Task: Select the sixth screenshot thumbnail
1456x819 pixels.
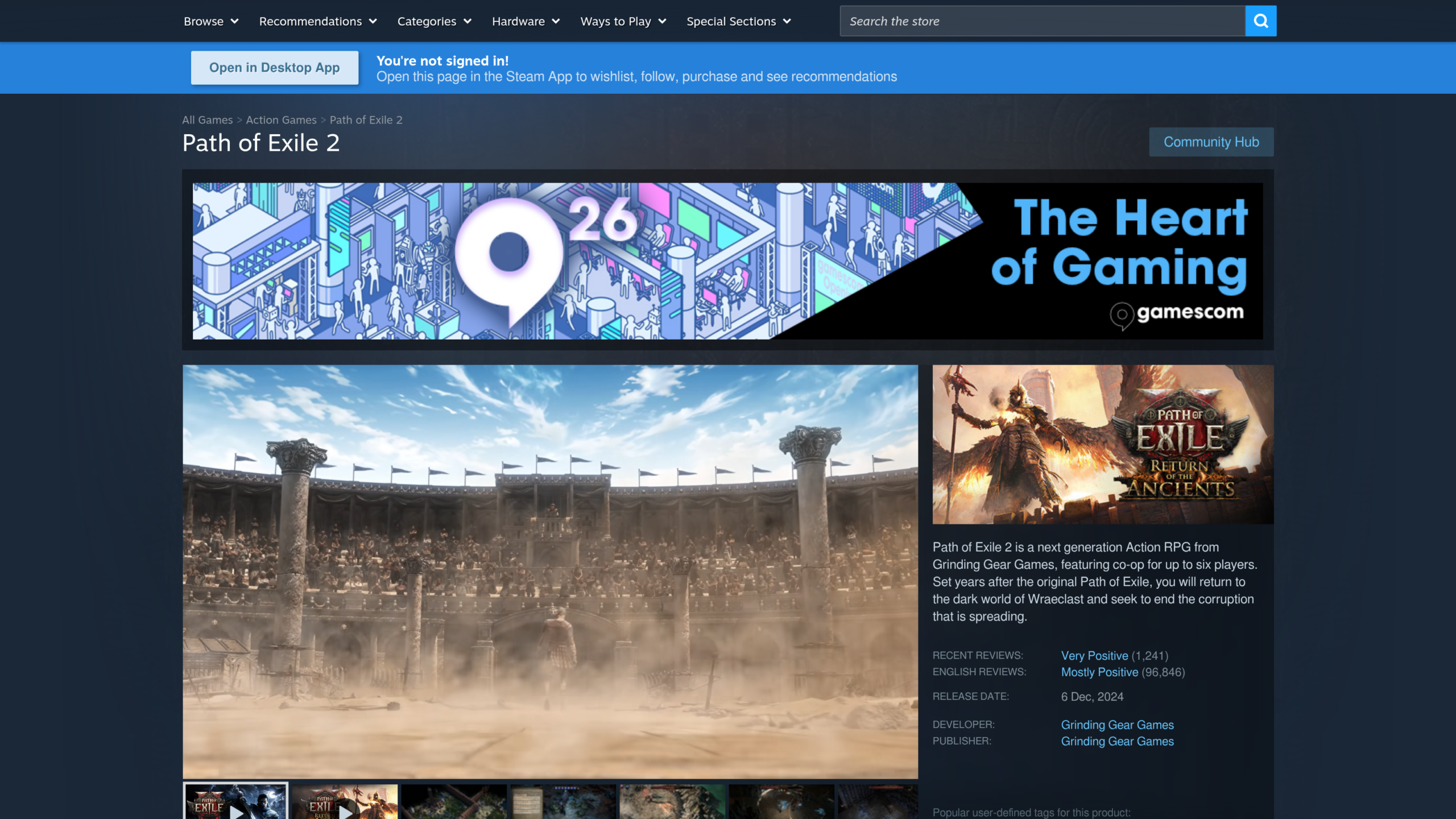Action: pyautogui.click(x=781, y=802)
